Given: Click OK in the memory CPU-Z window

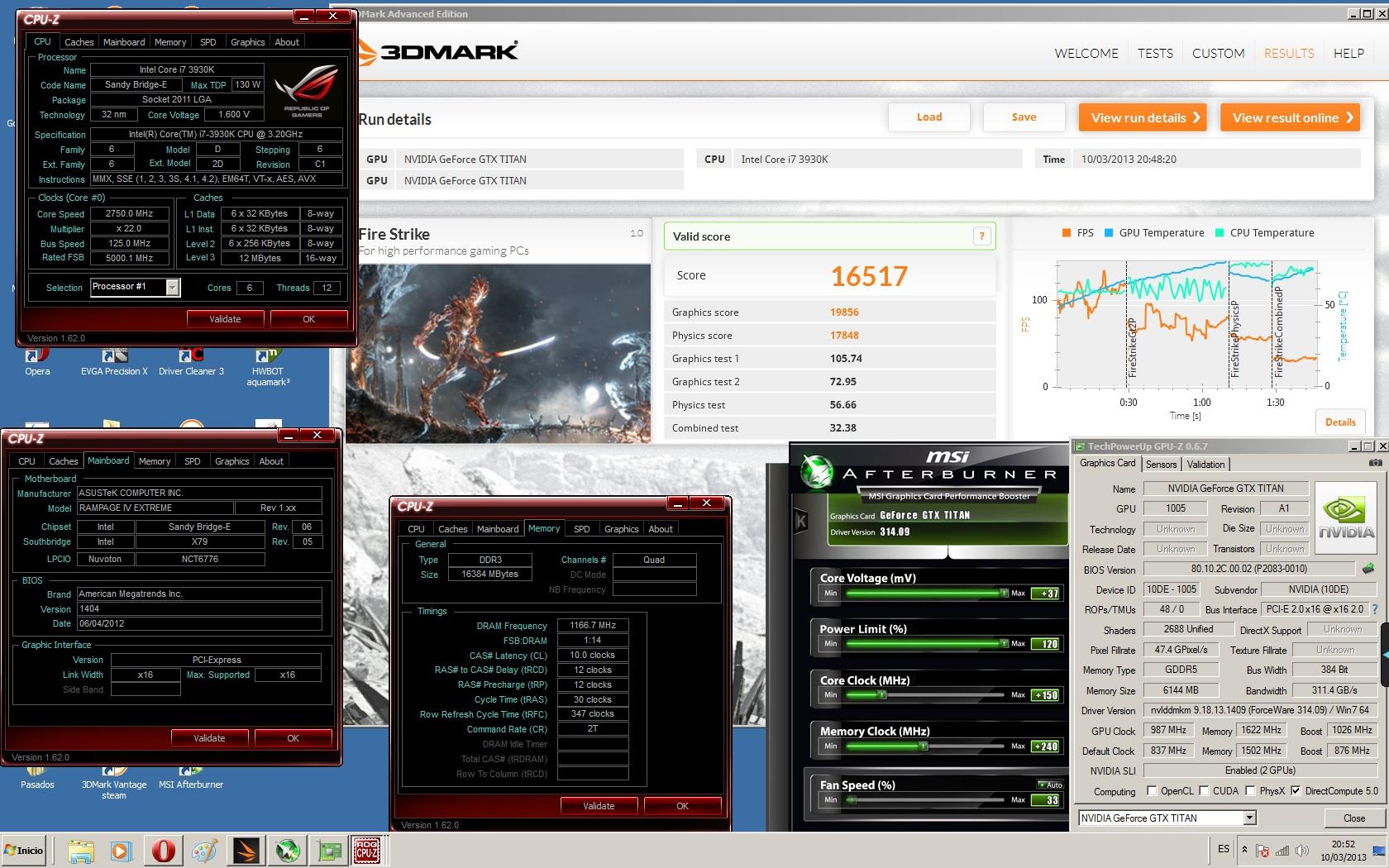Looking at the screenshot, I should click(x=682, y=806).
